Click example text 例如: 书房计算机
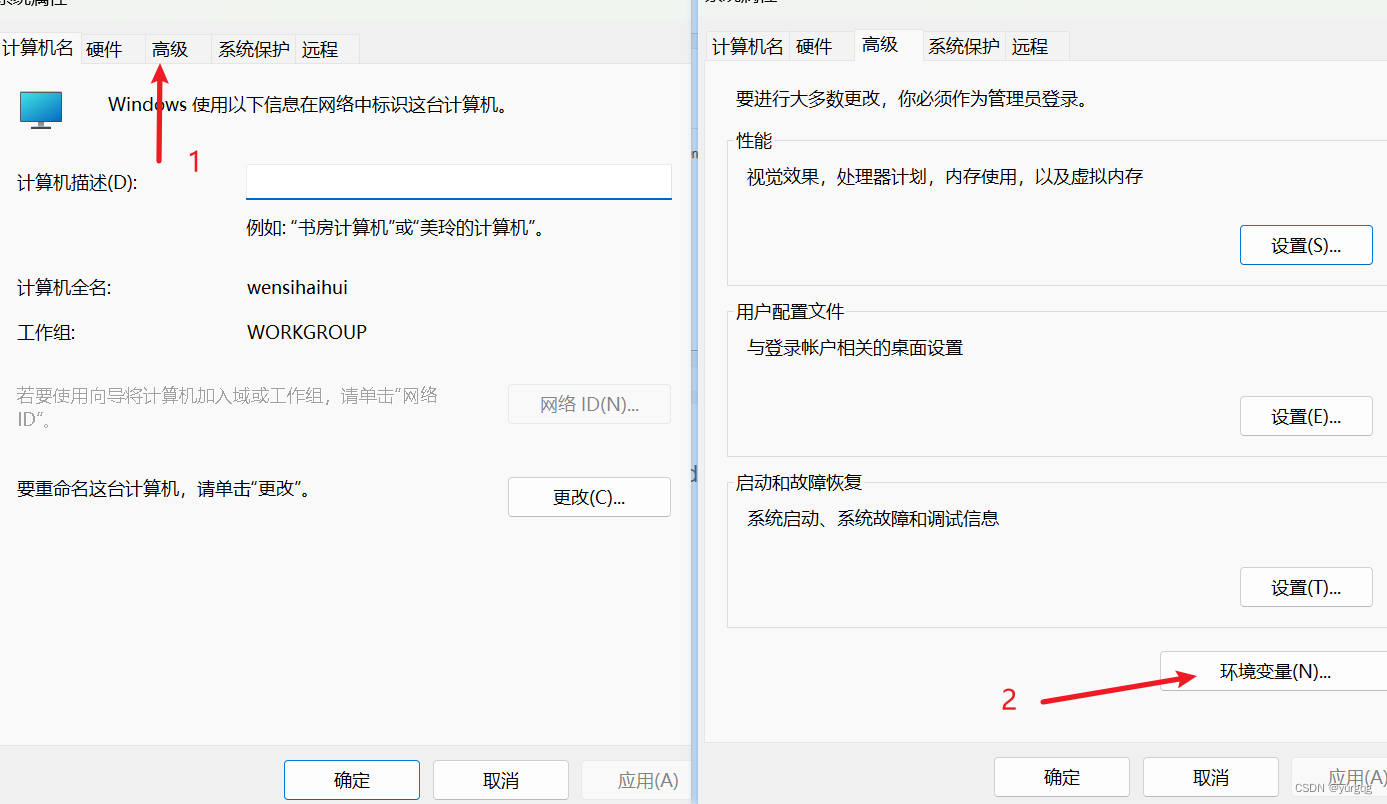1387x804 pixels. (x=395, y=228)
